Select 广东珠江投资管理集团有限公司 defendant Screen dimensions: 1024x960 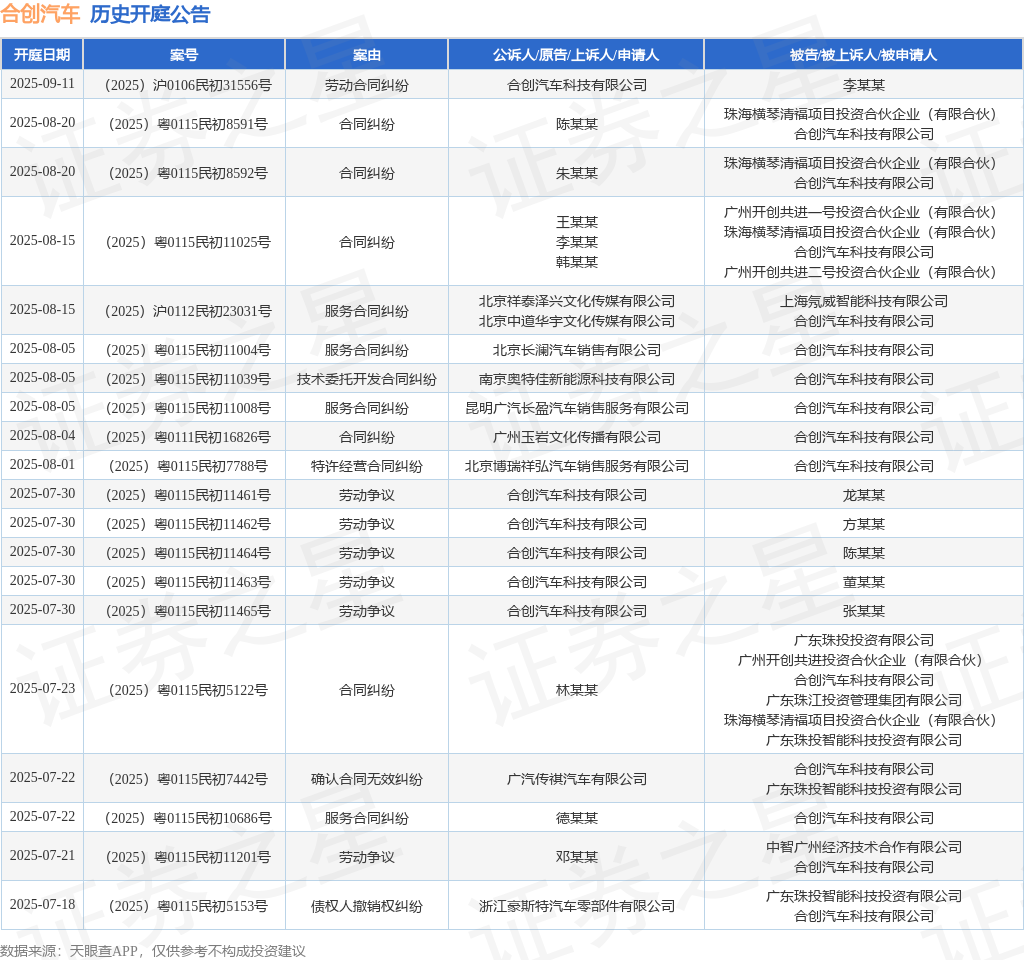[863, 700]
